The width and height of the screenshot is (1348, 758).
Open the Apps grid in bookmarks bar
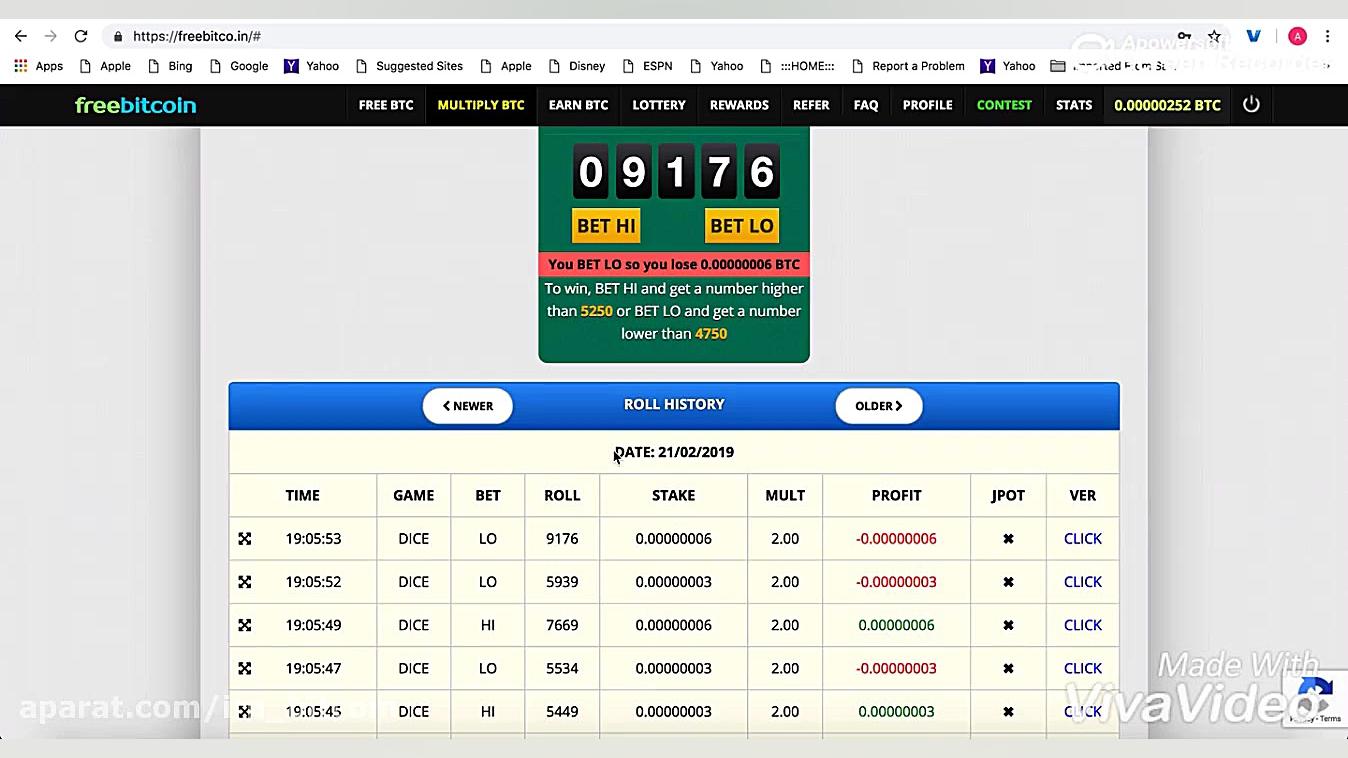38,66
